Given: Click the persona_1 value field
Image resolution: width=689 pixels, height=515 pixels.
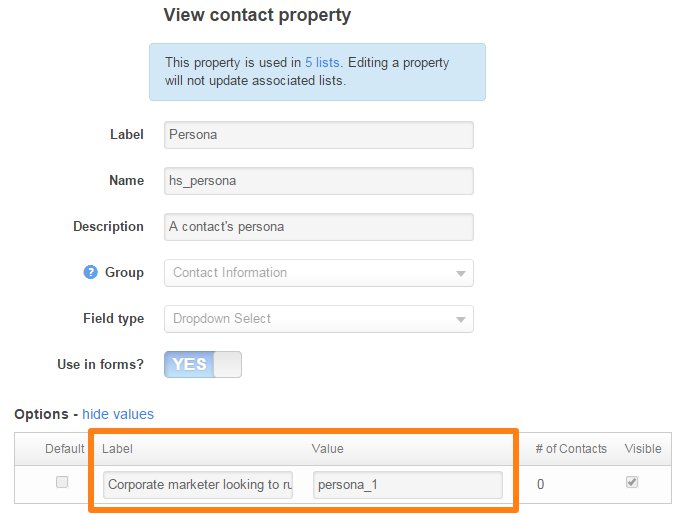Looking at the screenshot, I should point(407,485).
